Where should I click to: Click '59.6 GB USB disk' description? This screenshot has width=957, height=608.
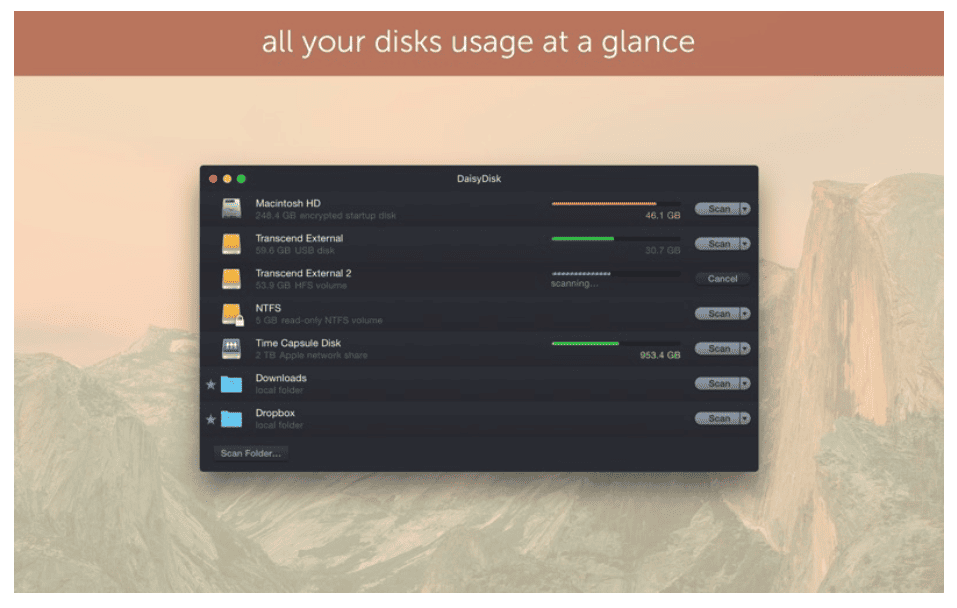(x=295, y=250)
